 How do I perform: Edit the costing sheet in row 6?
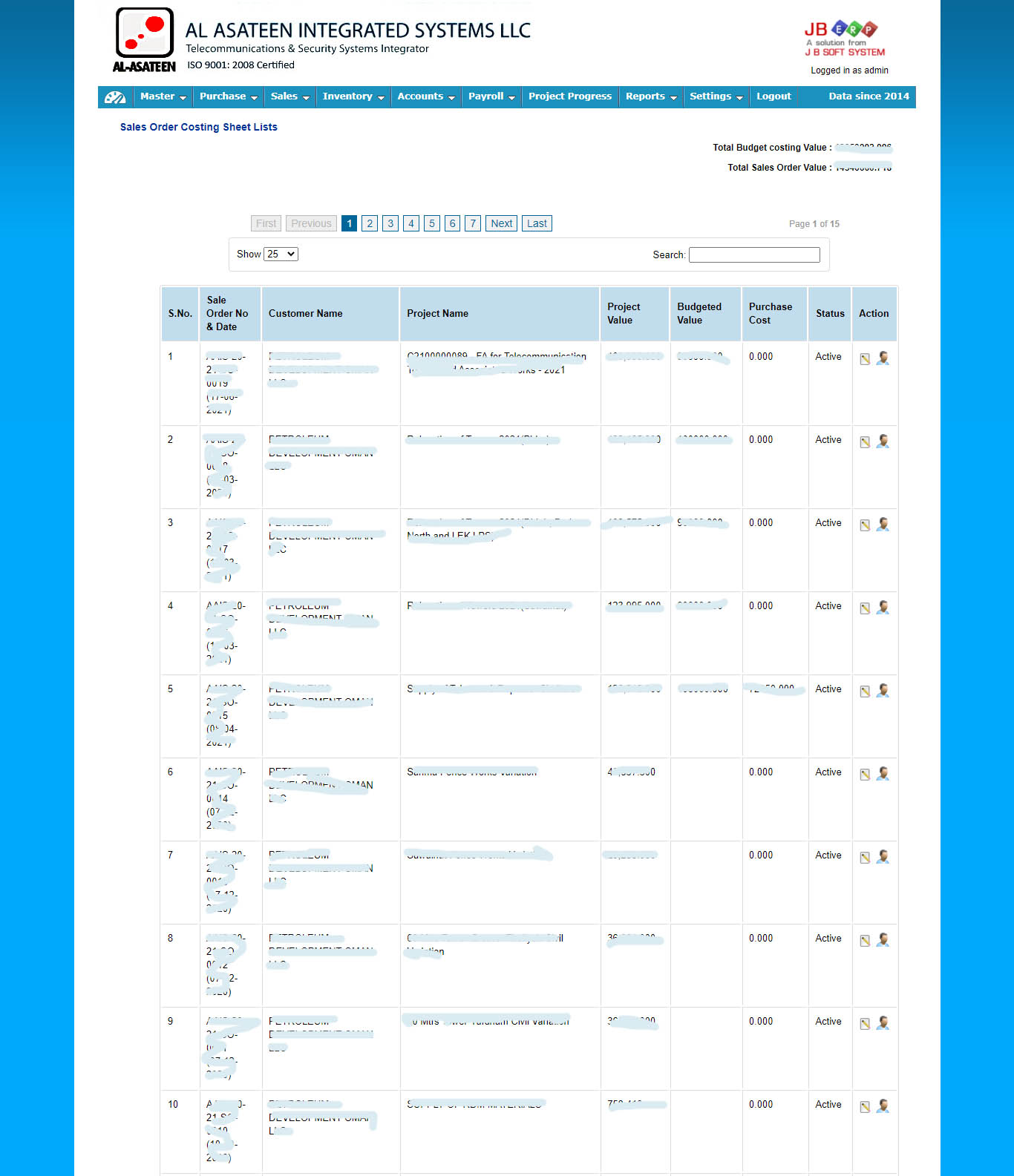[x=865, y=775]
